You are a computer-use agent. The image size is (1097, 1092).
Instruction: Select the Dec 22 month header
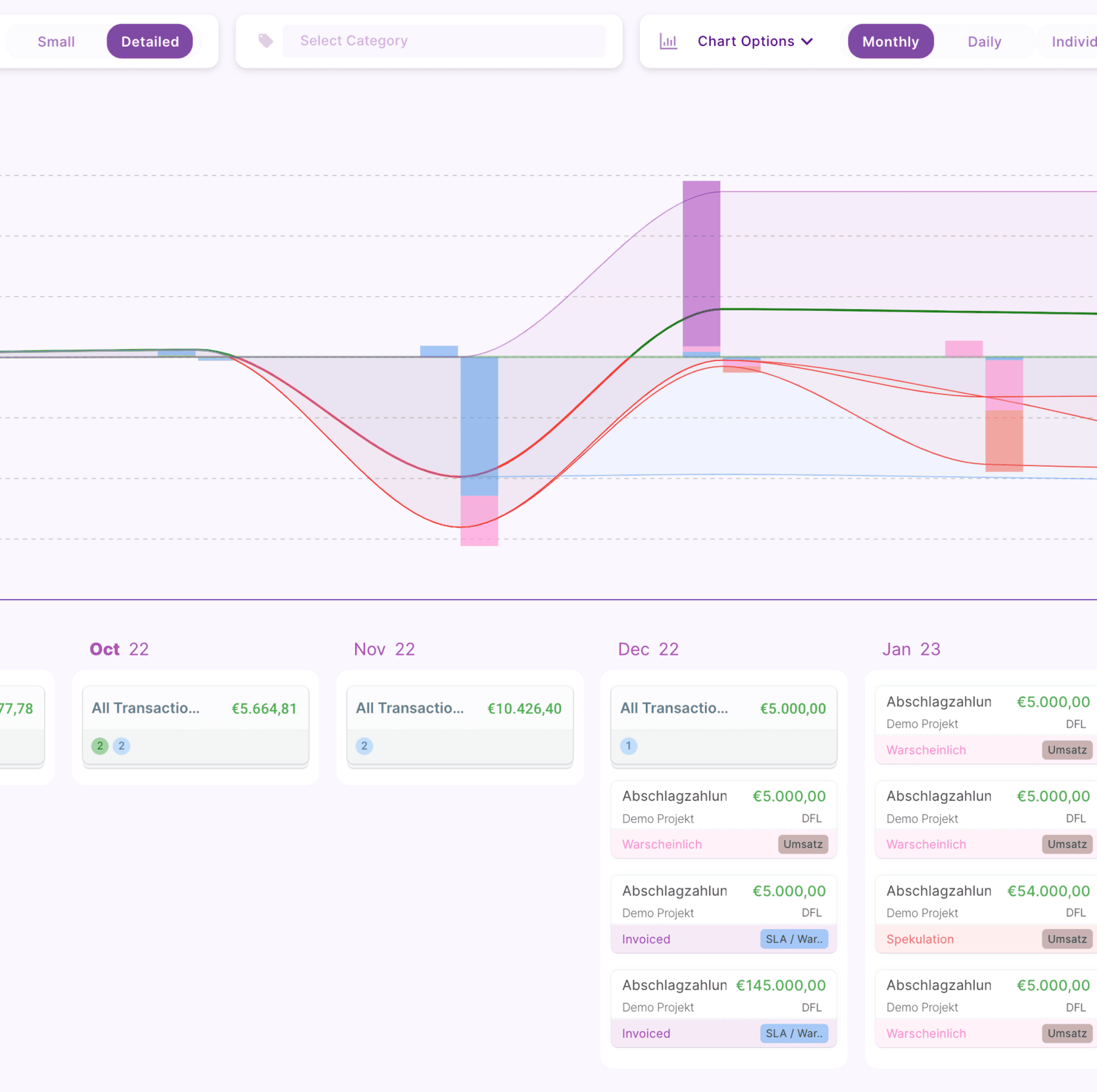tap(648, 649)
